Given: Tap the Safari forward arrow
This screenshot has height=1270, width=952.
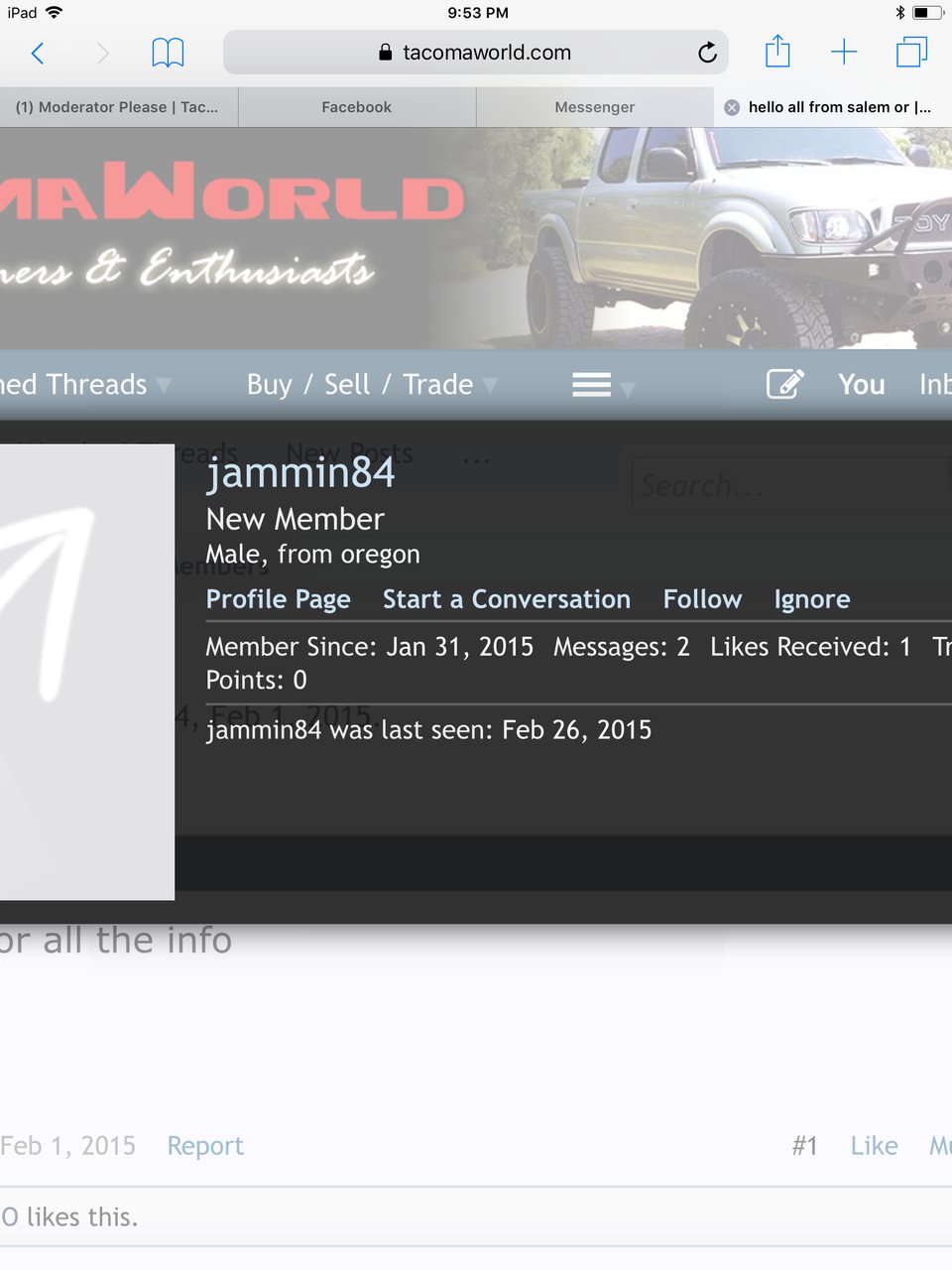Looking at the screenshot, I should [x=102, y=53].
